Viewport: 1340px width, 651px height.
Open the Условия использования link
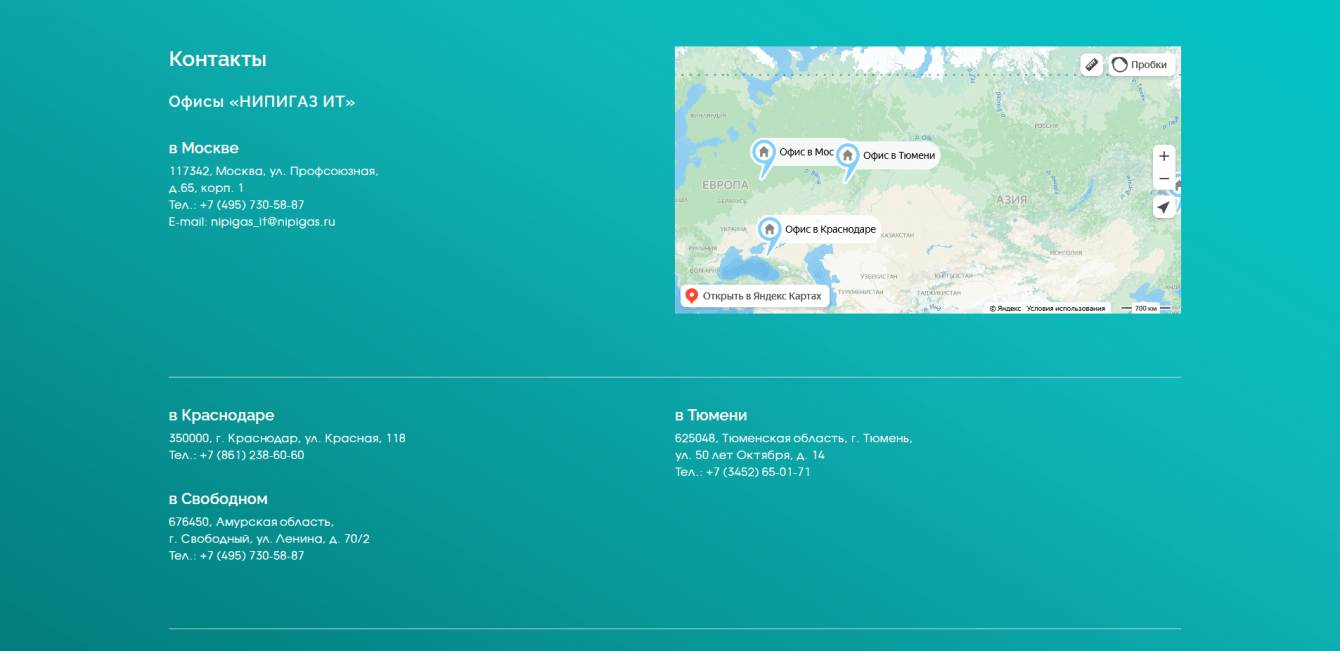tap(1066, 308)
